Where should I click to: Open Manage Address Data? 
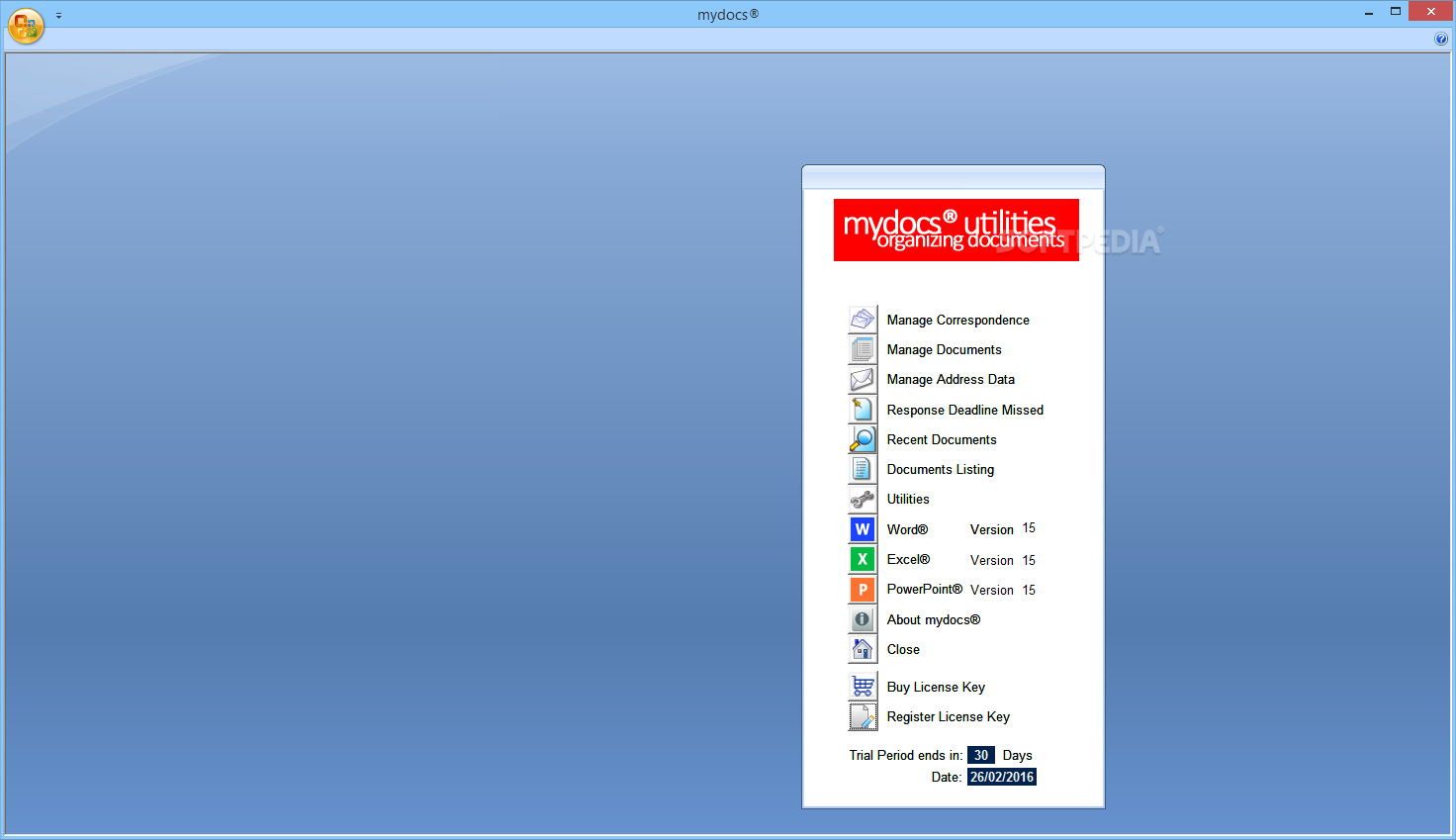951,379
